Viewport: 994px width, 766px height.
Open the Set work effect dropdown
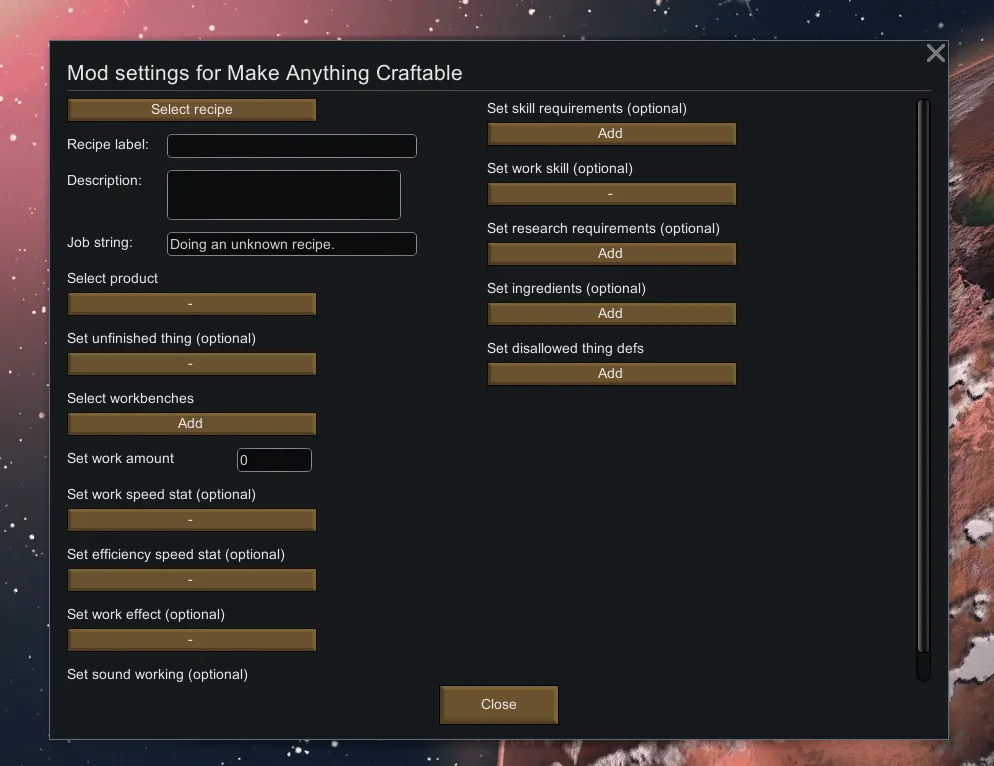click(x=191, y=640)
